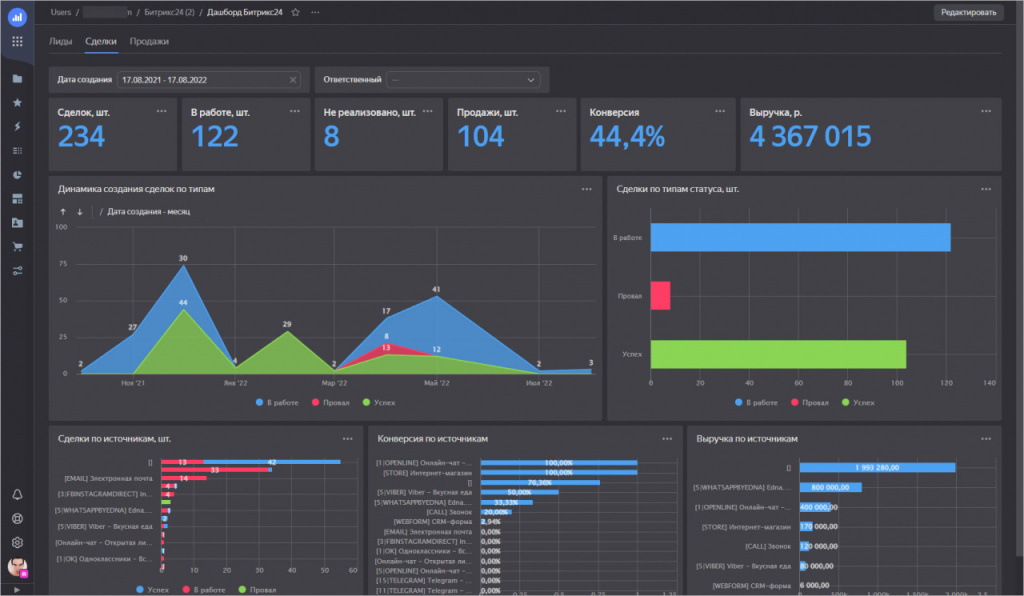
Task: Open menu of Конверсия по источникам chart
Action: (667, 439)
